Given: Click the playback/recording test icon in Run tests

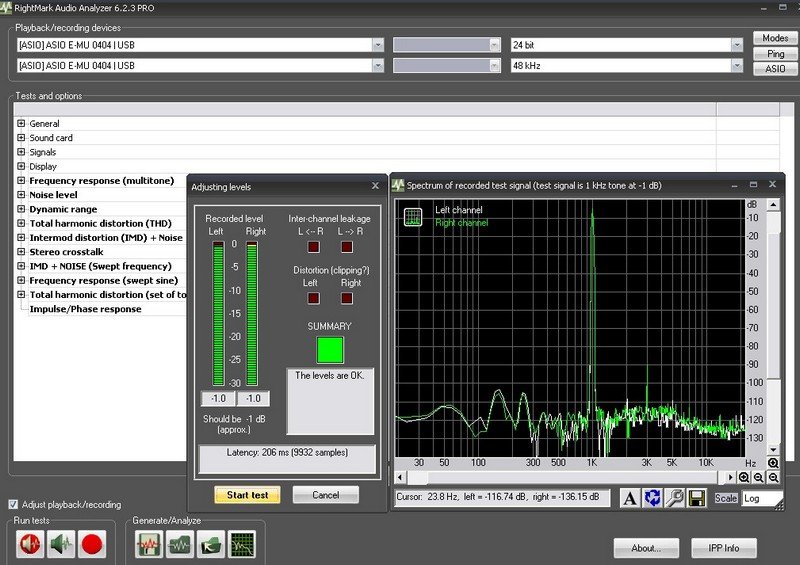Looking at the screenshot, I should [31, 544].
